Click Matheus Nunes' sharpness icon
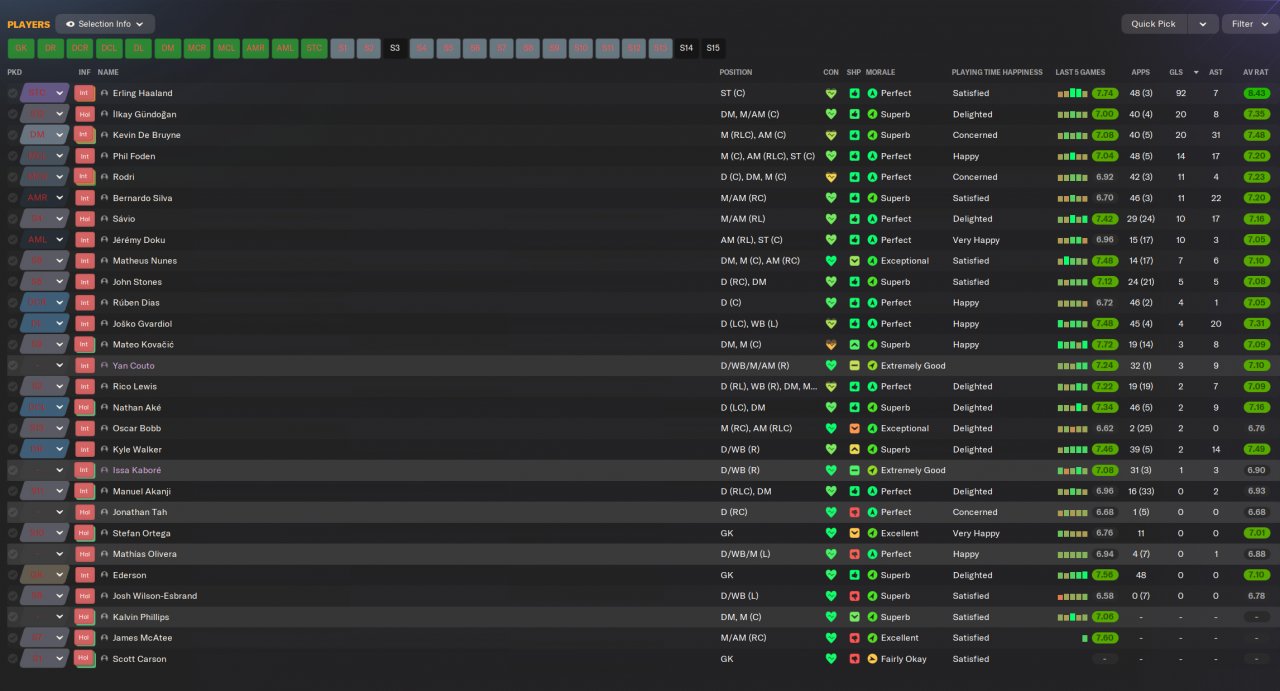 [854, 261]
